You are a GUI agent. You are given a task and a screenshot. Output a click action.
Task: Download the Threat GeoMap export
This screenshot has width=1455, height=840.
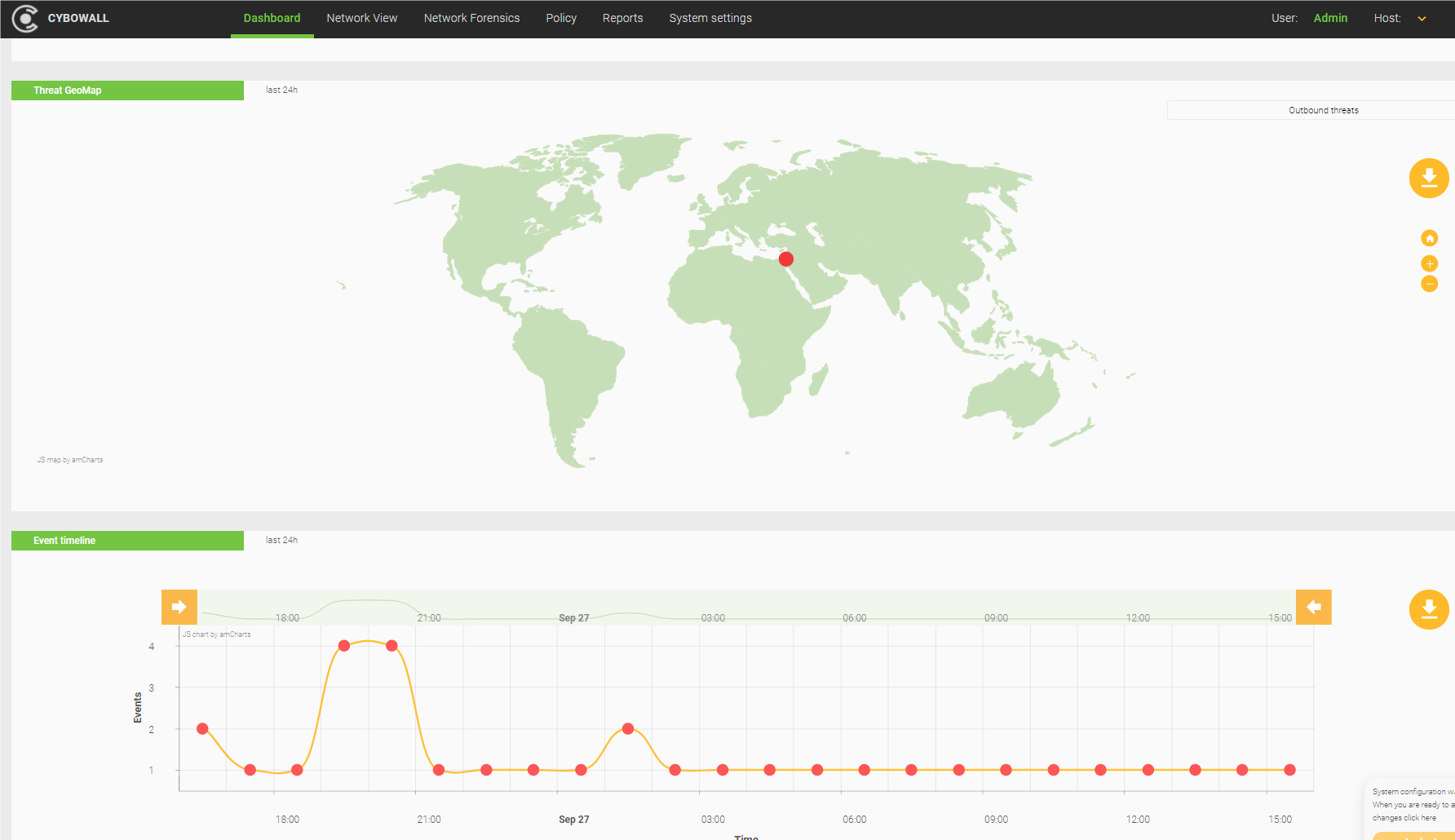1429,178
